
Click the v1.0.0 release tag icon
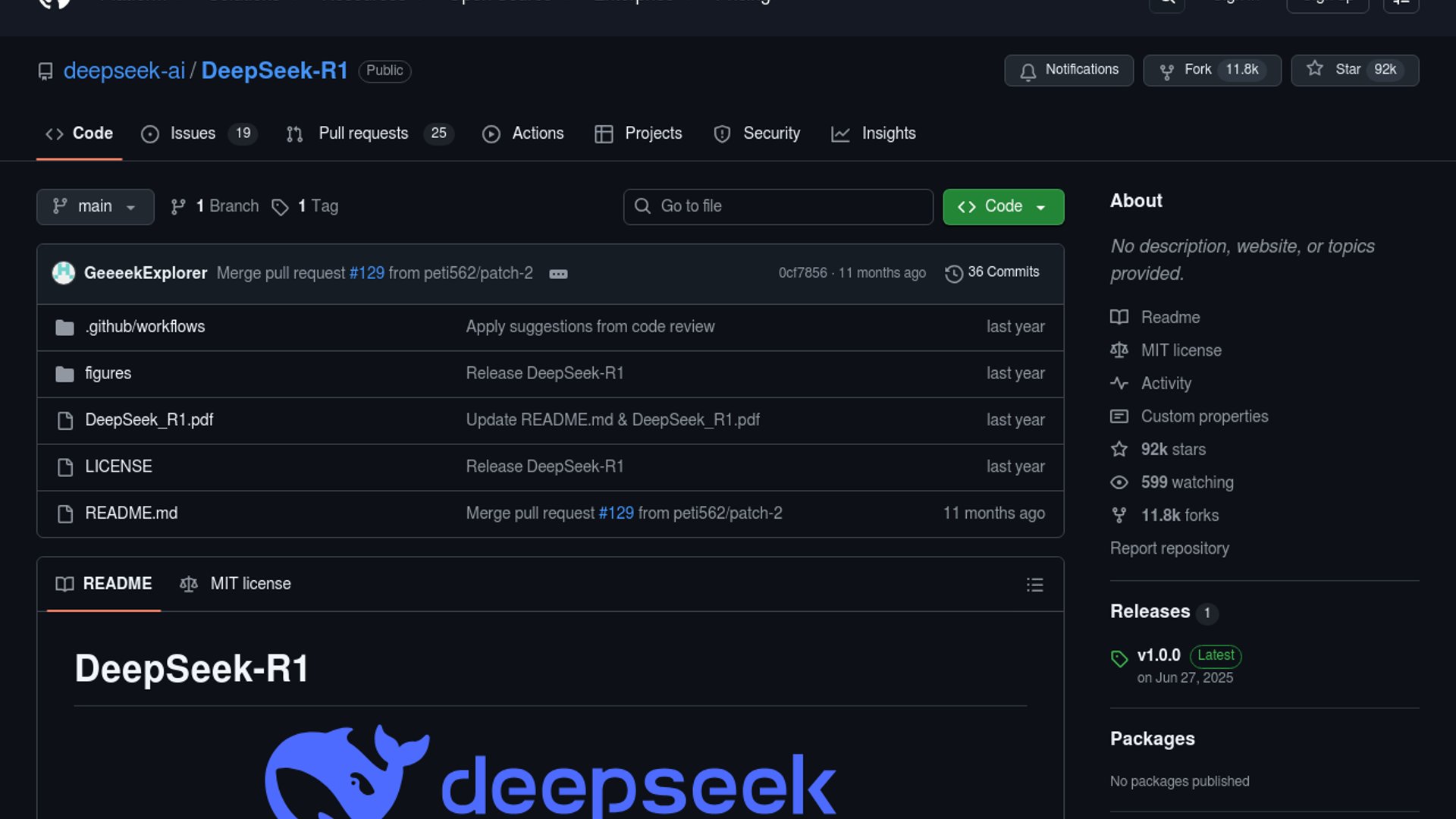(x=1119, y=658)
